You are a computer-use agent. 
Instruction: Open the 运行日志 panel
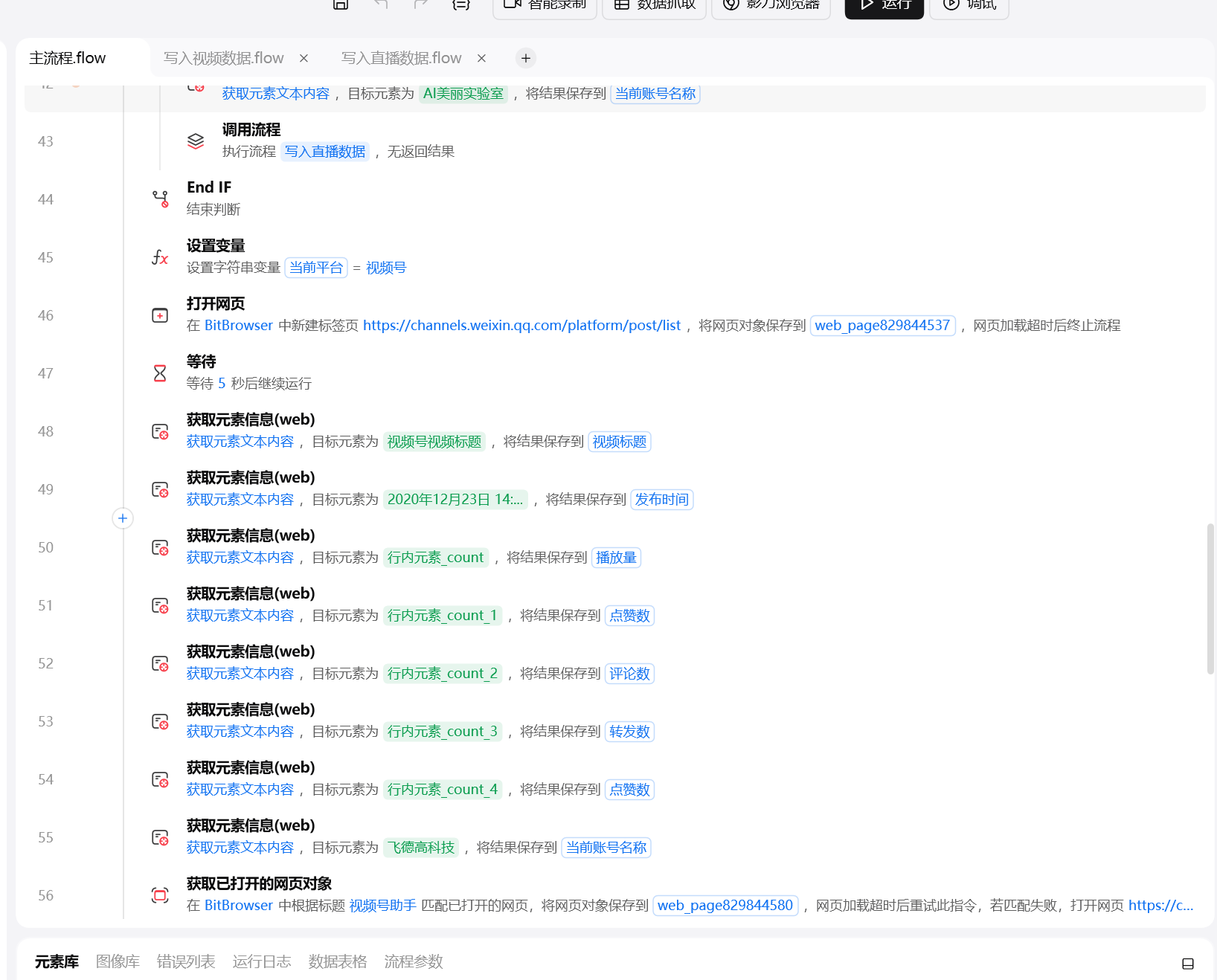pos(262,961)
